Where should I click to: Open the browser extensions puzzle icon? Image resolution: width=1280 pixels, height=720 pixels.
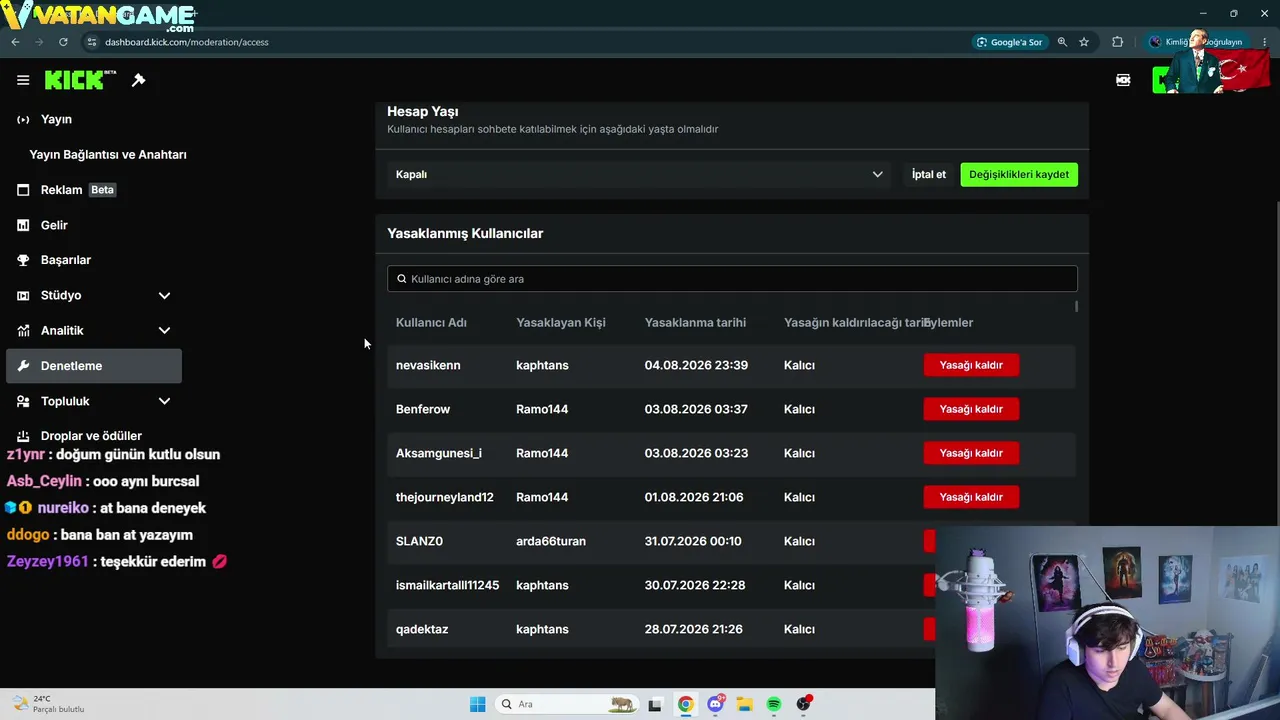tap(1118, 42)
